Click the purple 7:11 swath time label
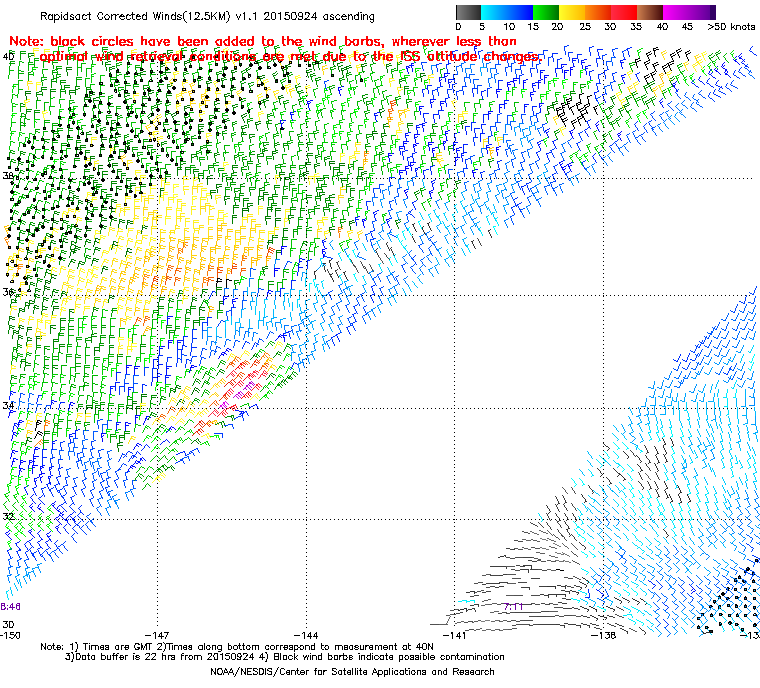 tap(513, 607)
